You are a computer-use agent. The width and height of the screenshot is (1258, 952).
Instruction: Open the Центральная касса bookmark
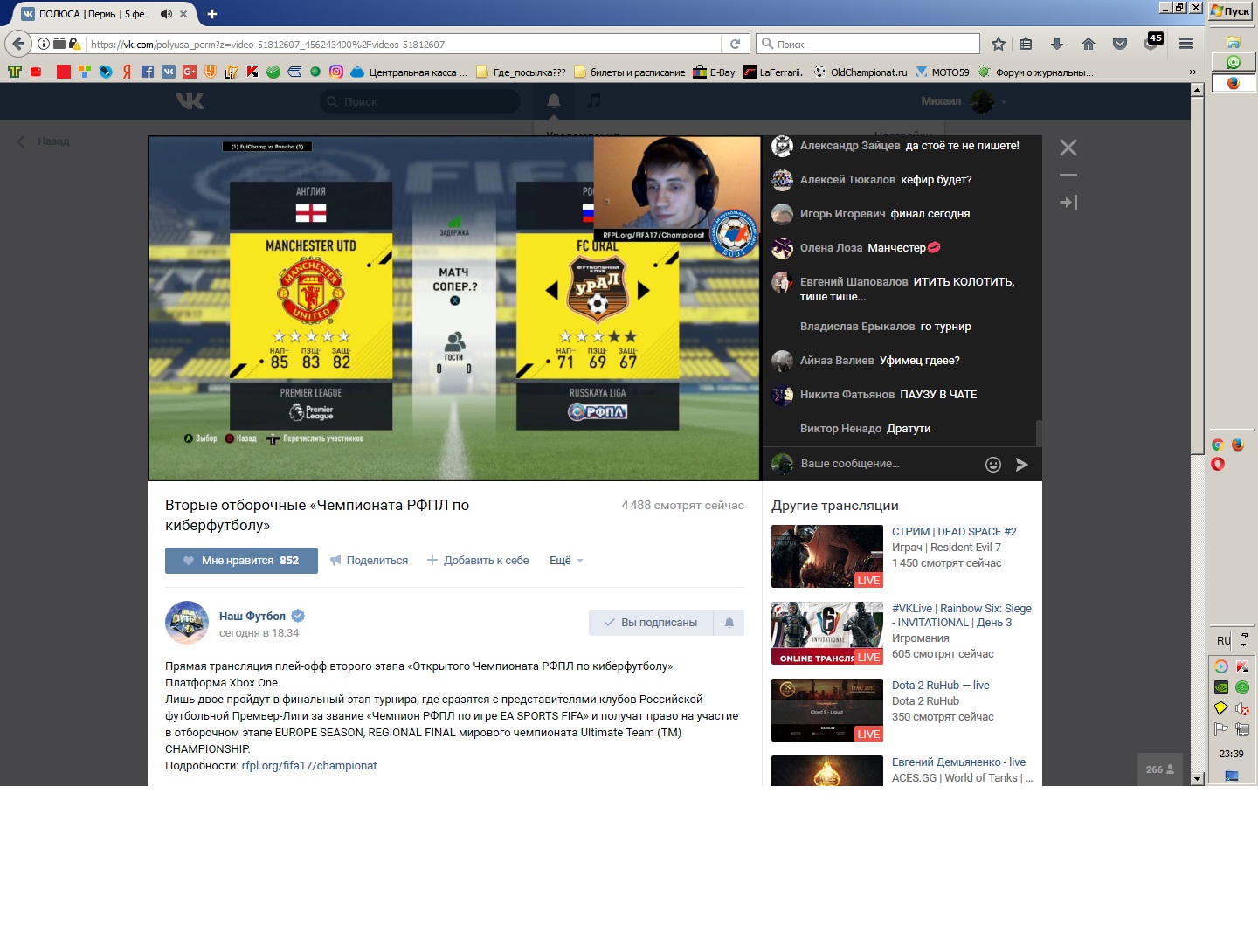coord(409,72)
